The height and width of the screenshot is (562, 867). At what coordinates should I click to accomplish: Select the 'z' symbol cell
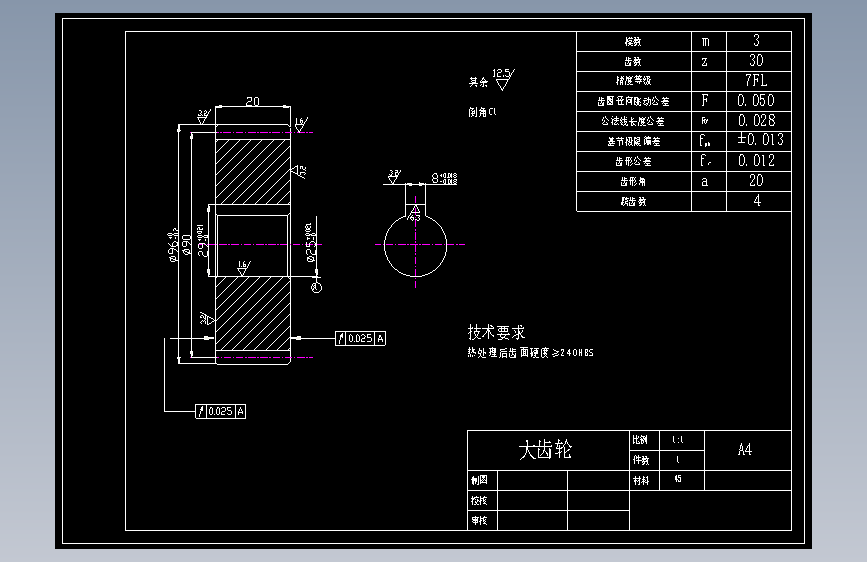click(704, 61)
